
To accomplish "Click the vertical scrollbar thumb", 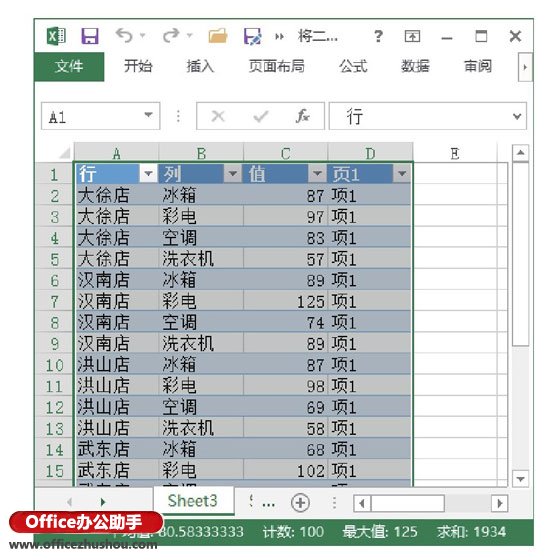I will [520, 254].
